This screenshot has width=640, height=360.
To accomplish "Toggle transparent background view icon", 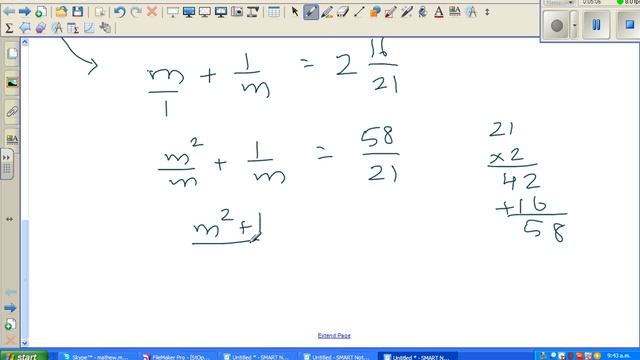I will 205,12.
